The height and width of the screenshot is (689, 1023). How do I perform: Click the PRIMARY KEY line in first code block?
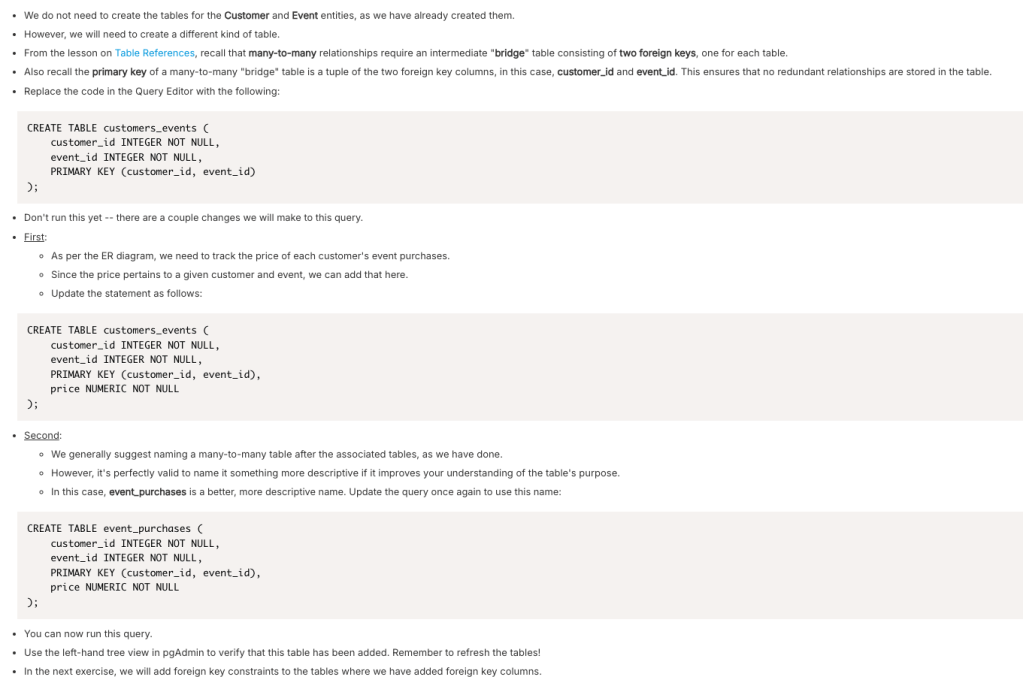pyautogui.click(x=153, y=172)
